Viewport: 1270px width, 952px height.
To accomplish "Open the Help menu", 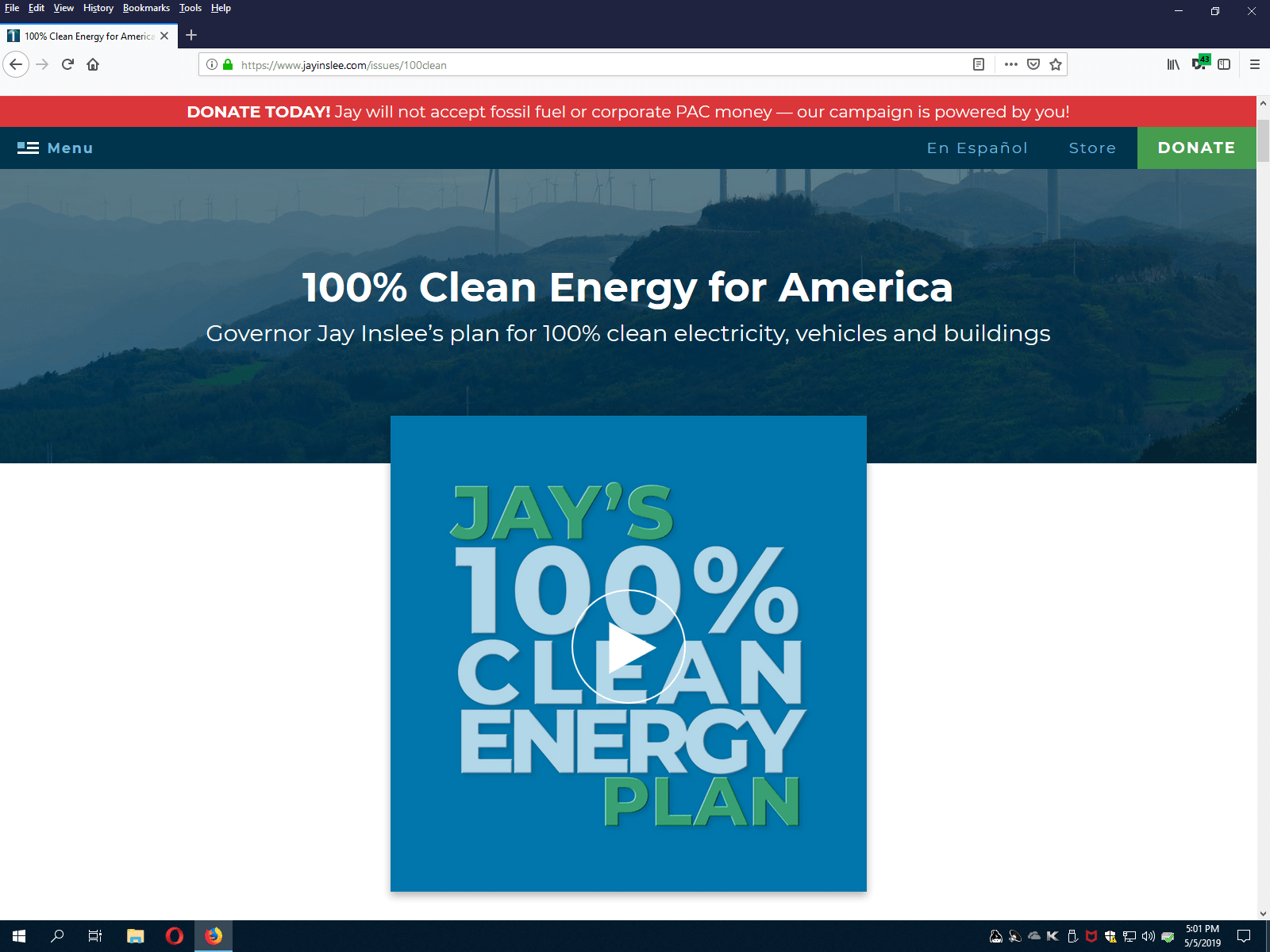I will 221,8.
